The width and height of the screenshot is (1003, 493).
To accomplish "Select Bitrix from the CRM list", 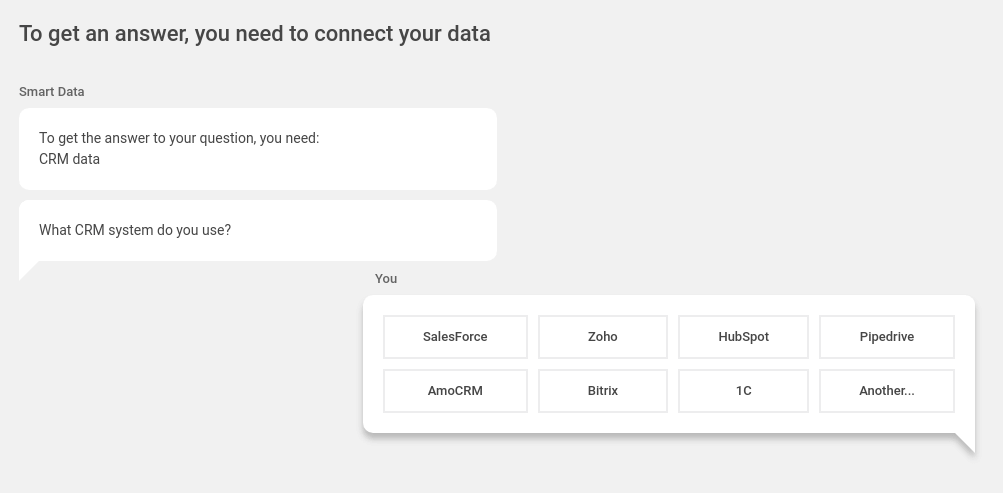I will coord(602,391).
